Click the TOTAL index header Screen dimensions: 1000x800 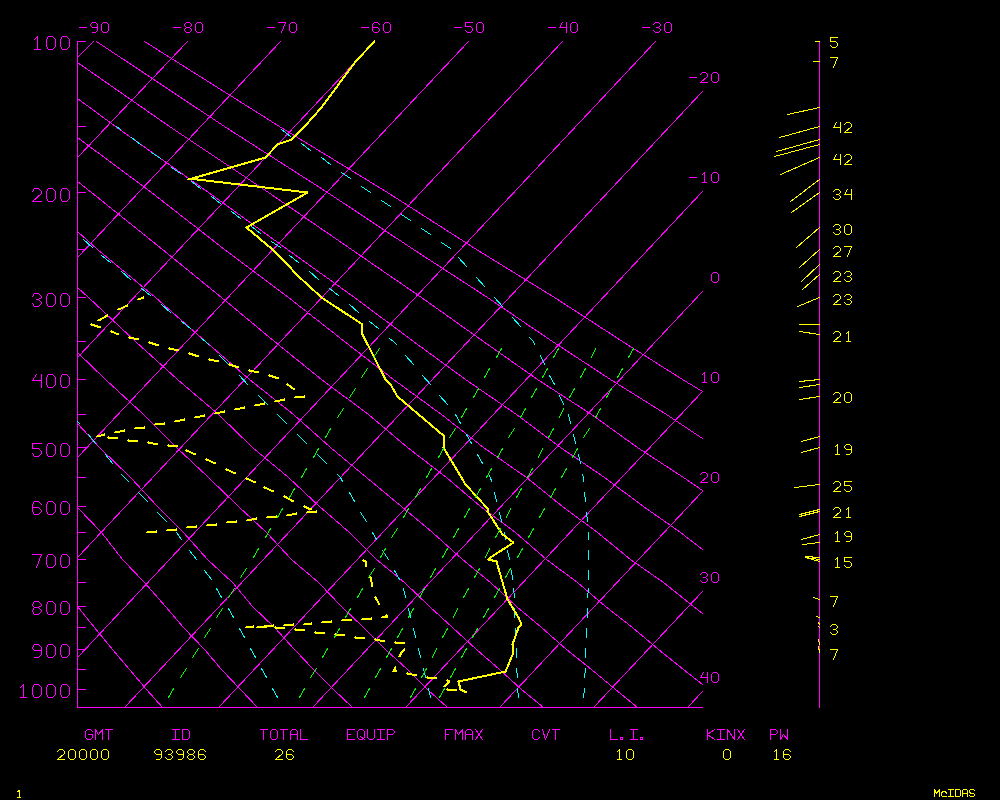[284, 735]
